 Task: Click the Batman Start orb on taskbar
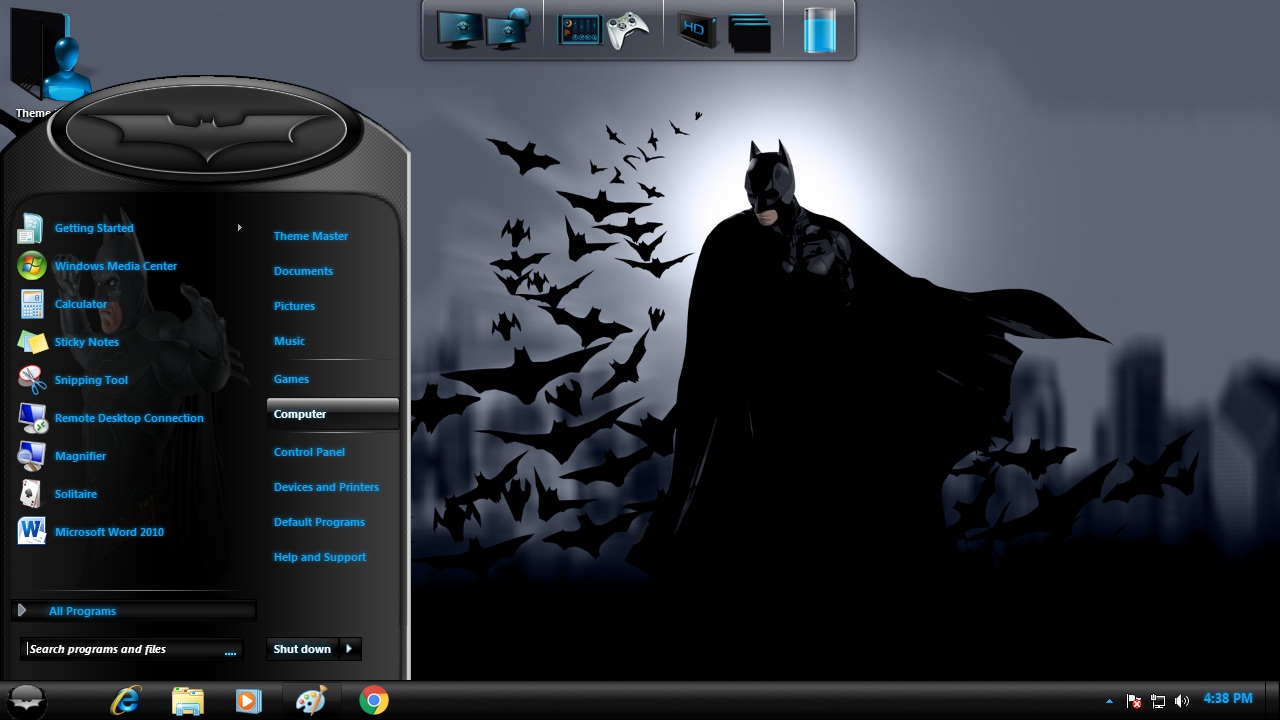(x=27, y=700)
